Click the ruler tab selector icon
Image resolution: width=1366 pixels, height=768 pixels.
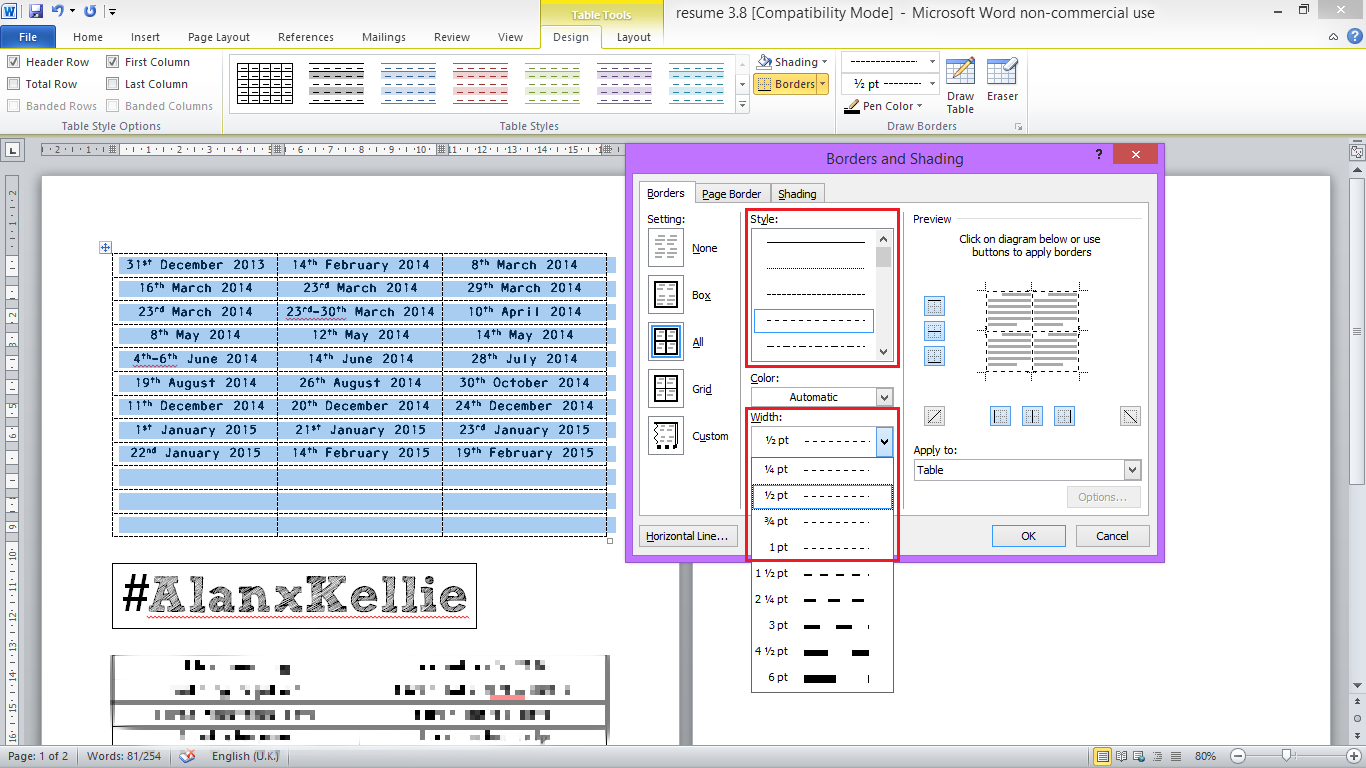(x=12, y=150)
